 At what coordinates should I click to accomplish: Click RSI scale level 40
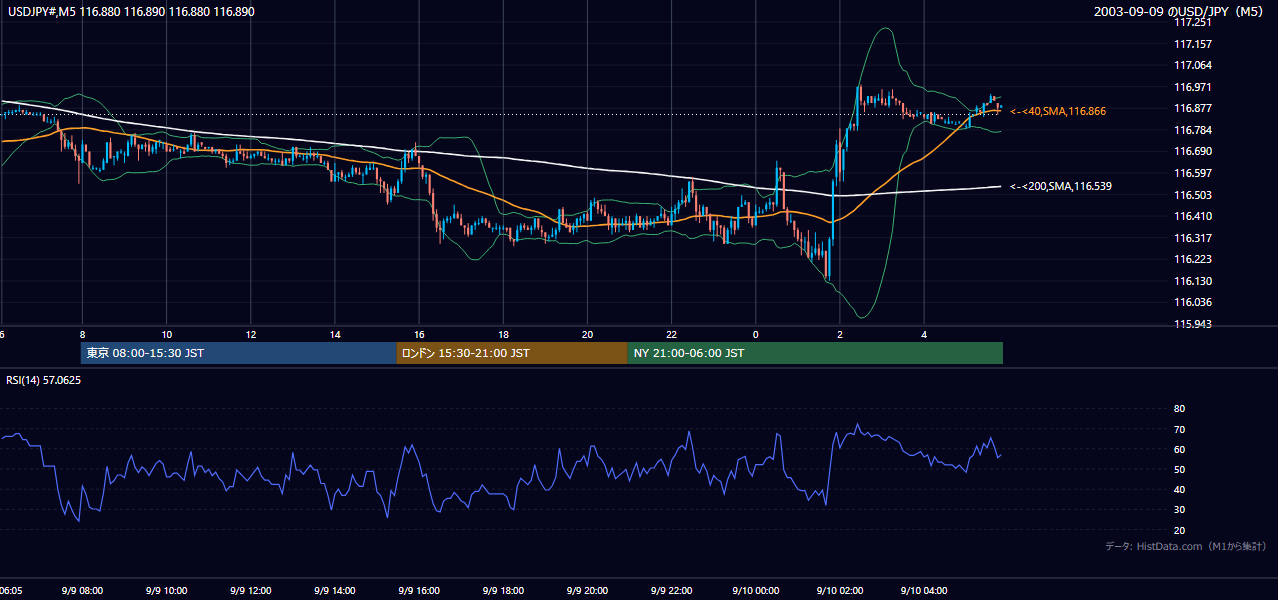click(1179, 489)
